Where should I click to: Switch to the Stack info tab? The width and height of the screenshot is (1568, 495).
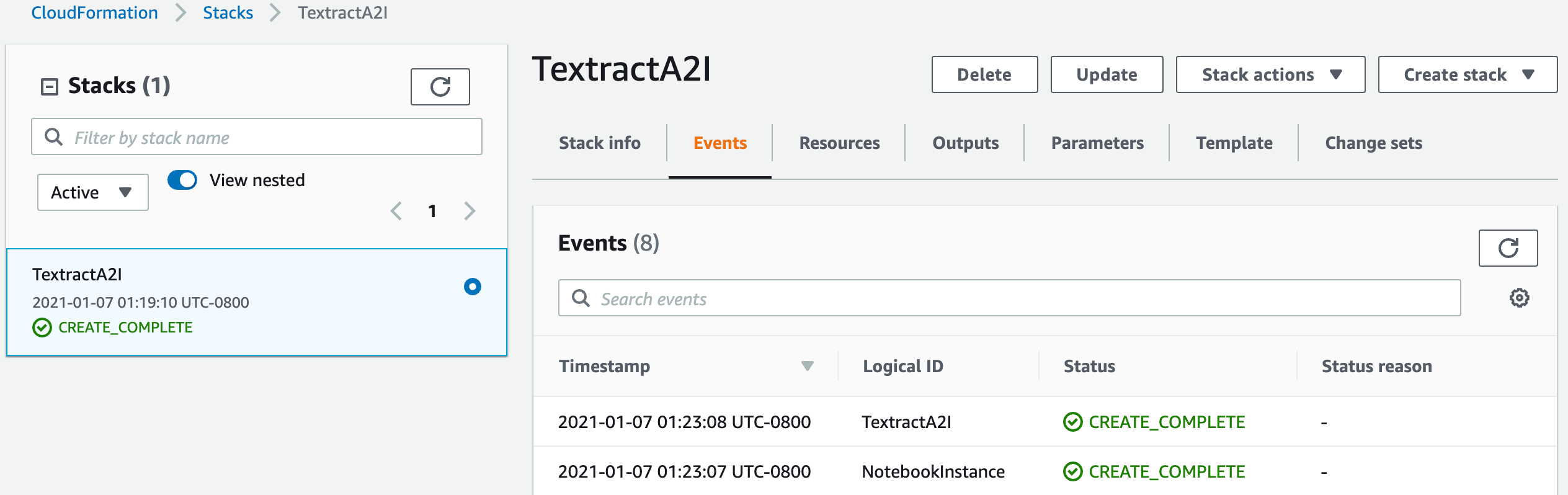click(x=599, y=143)
